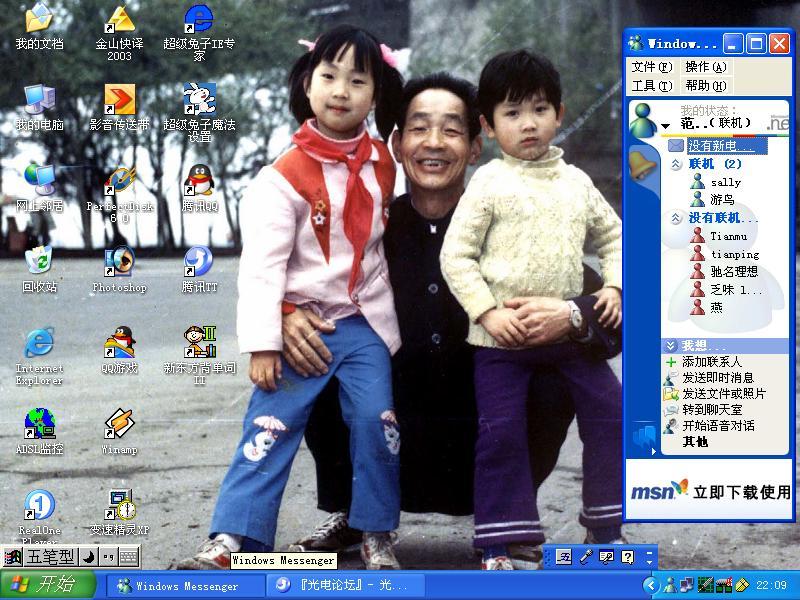The image size is (800, 600).
Task: Click 五笔型 input method switch button
Action: click(x=50, y=557)
